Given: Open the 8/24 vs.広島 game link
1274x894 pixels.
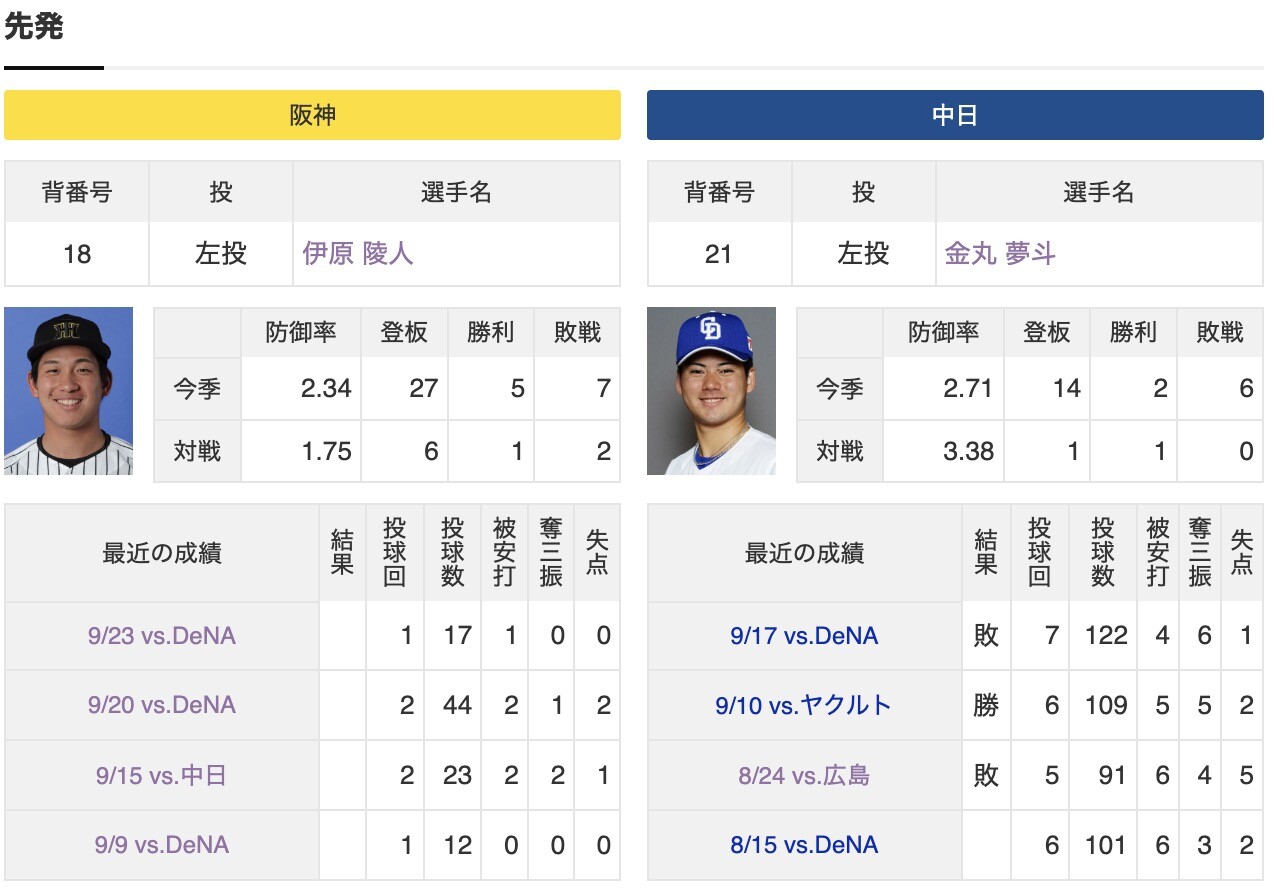Looking at the screenshot, I should [804, 775].
